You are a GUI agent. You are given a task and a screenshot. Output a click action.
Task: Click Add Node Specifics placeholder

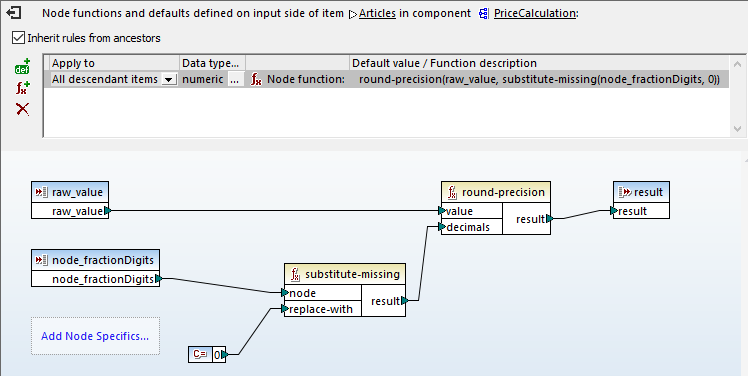pos(95,336)
